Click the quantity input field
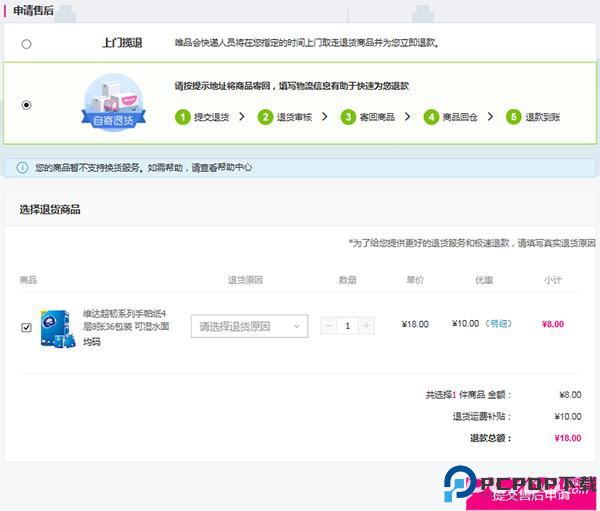This screenshot has width=600, height=511. 348,326
